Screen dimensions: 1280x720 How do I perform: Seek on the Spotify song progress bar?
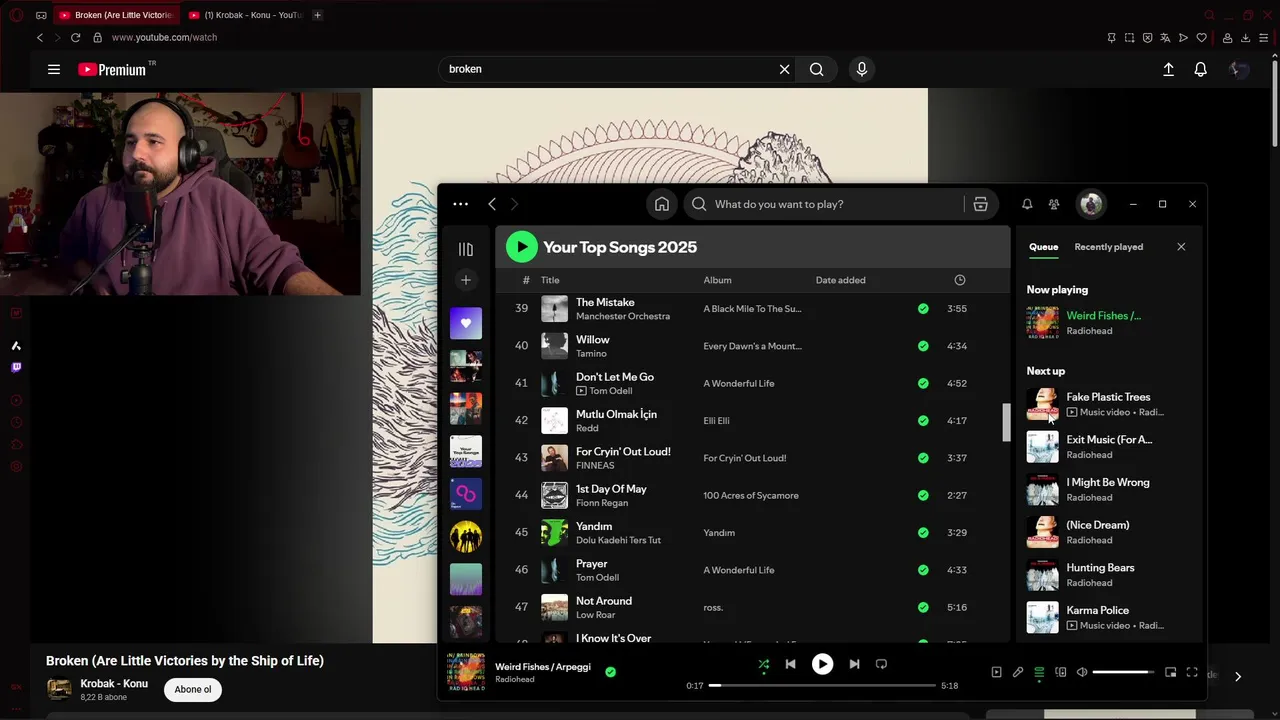coord(822,686)
